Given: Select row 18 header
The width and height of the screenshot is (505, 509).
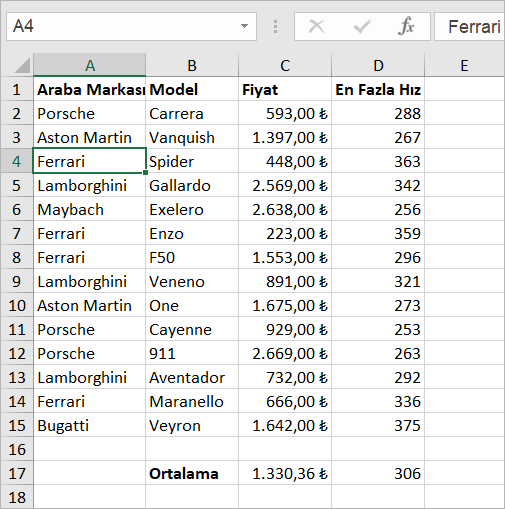Looking at the screenshot, I should (x=17, y=497).
